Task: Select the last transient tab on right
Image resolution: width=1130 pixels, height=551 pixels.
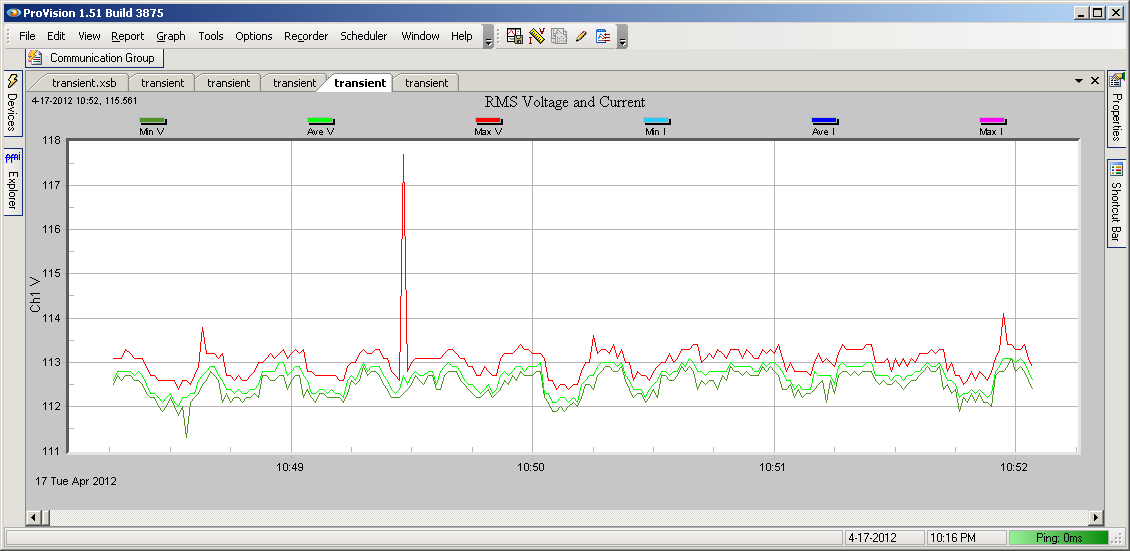Action: point(427,83)
